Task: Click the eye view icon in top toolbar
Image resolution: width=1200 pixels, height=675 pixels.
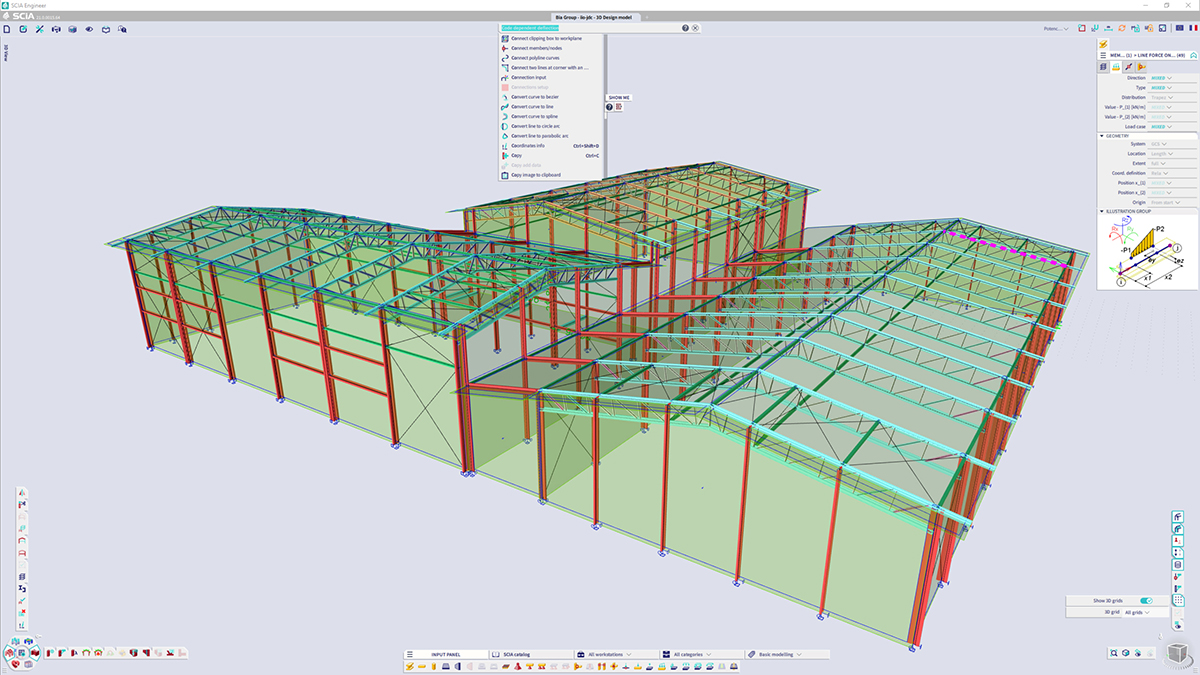Action: tap(89, 29)
